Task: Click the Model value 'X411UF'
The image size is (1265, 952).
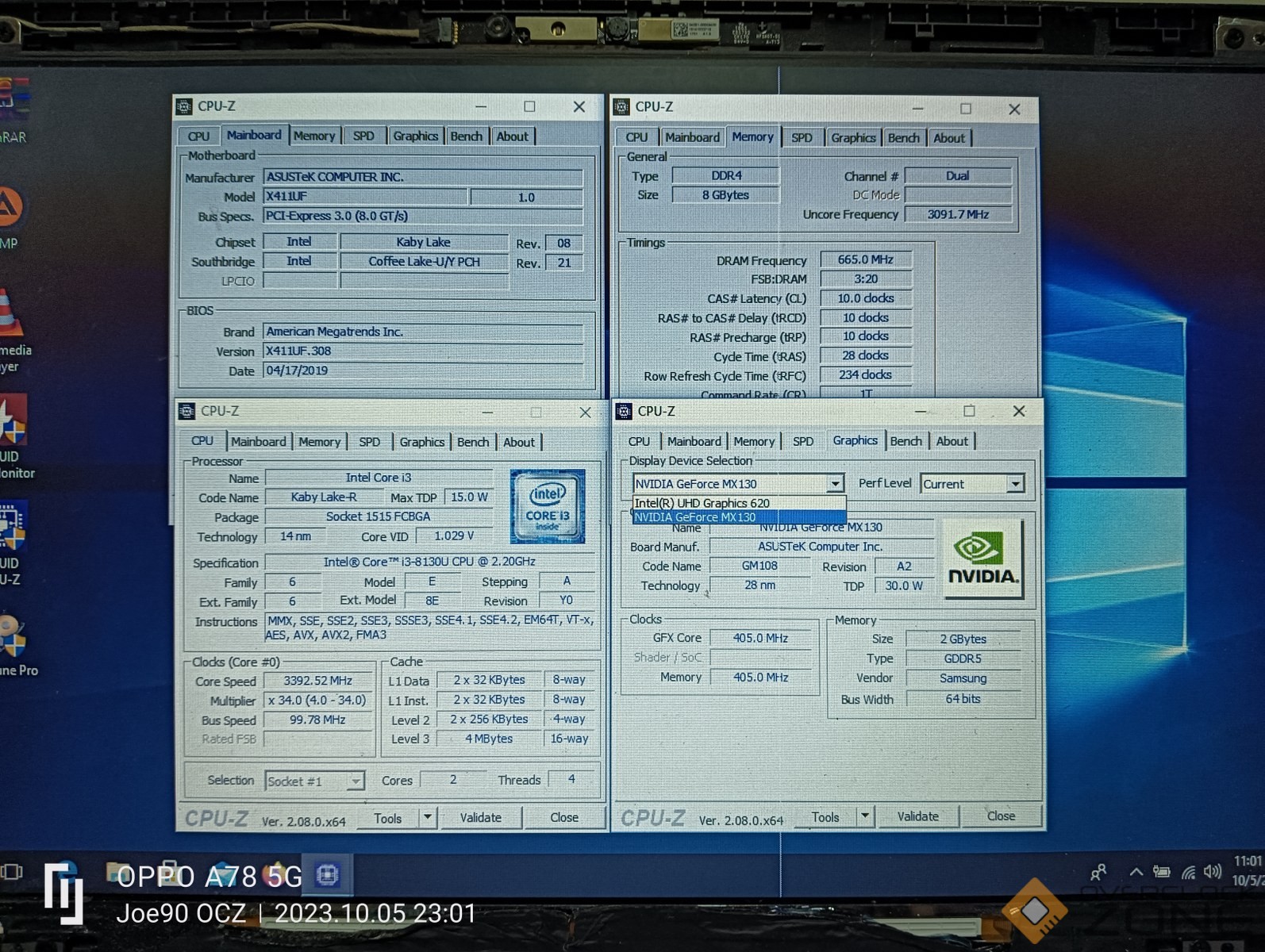Action: click(x=365, y=196)
